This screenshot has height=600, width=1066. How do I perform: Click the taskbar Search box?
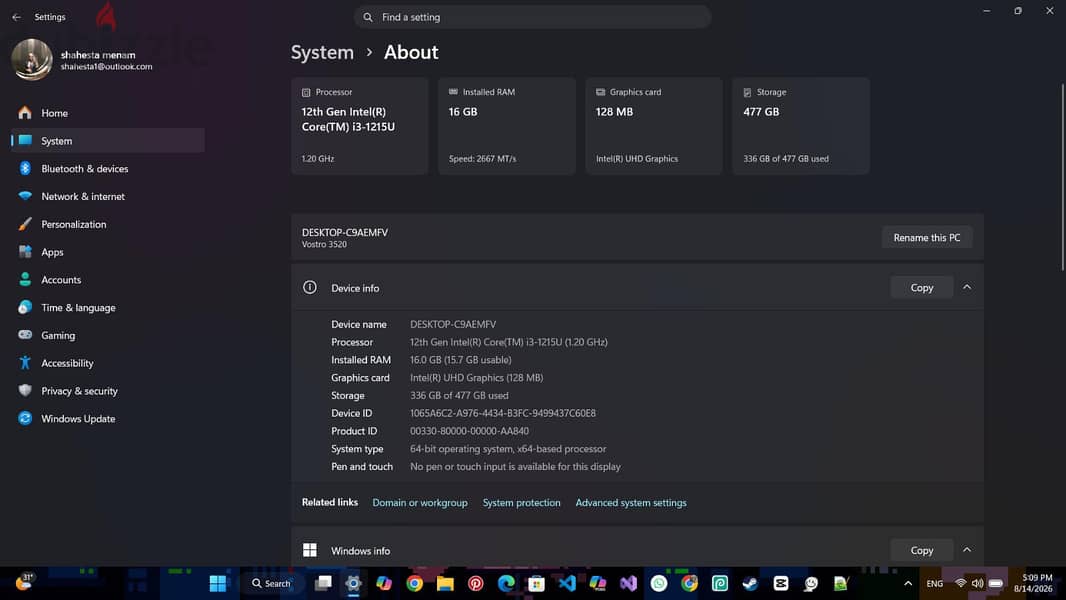tap(272, 583)
